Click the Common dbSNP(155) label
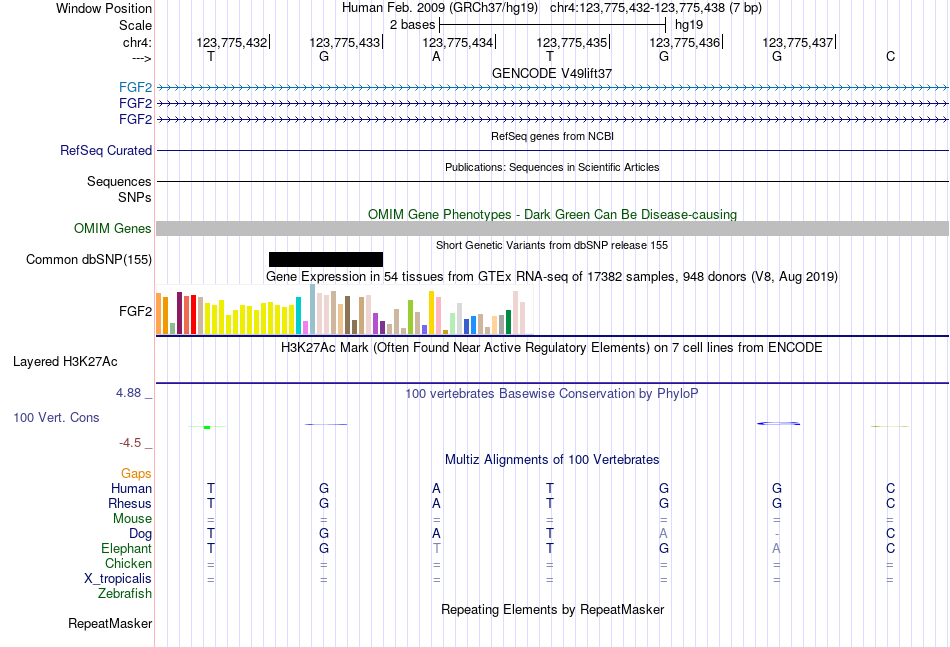This screenshot has height=647, width=950. click(88, 259)
